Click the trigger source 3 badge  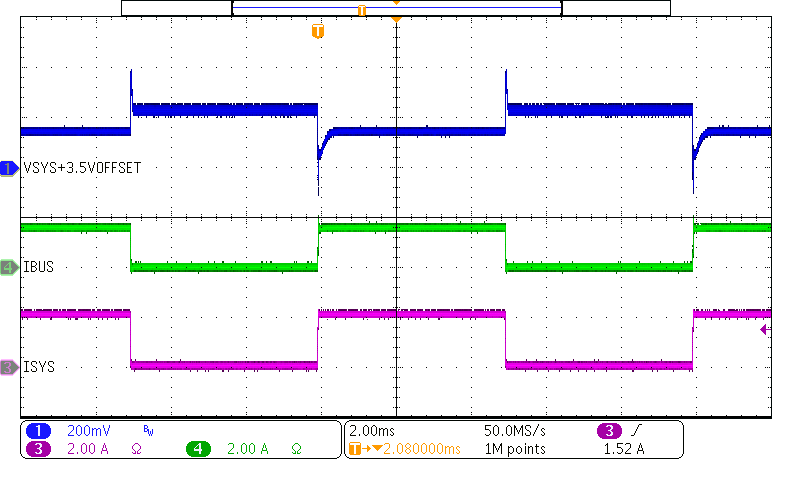[608, 430]
